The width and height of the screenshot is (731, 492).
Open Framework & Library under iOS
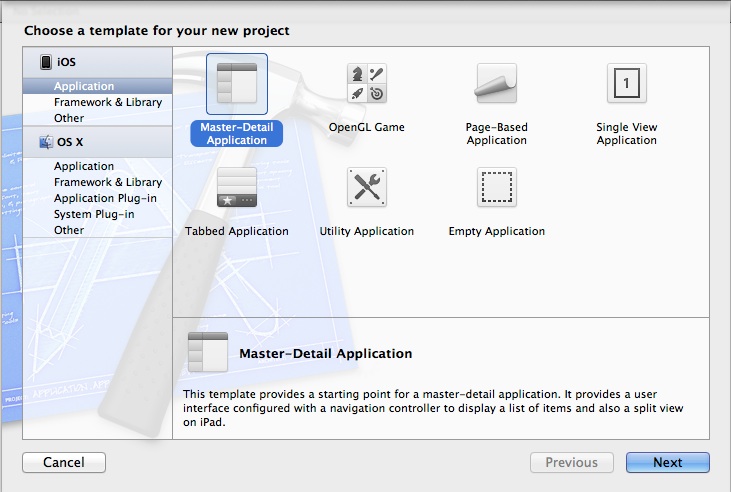click(x=107, y=102)
